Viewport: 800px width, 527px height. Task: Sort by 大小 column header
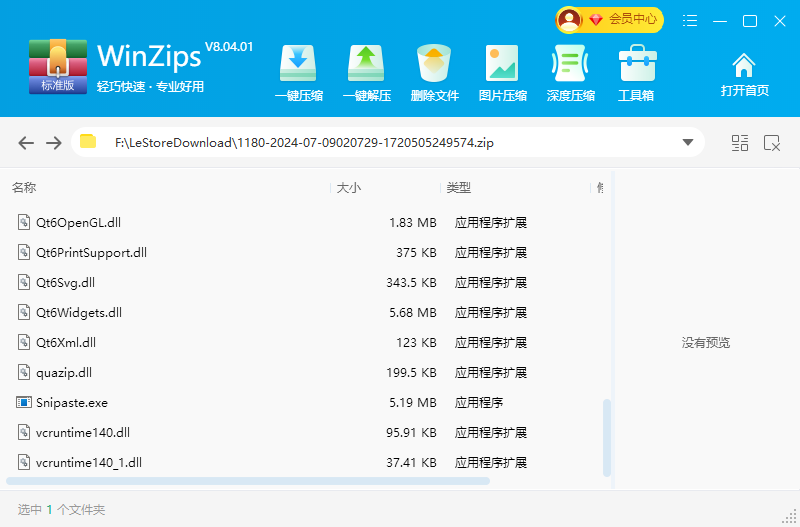[349, 188]
